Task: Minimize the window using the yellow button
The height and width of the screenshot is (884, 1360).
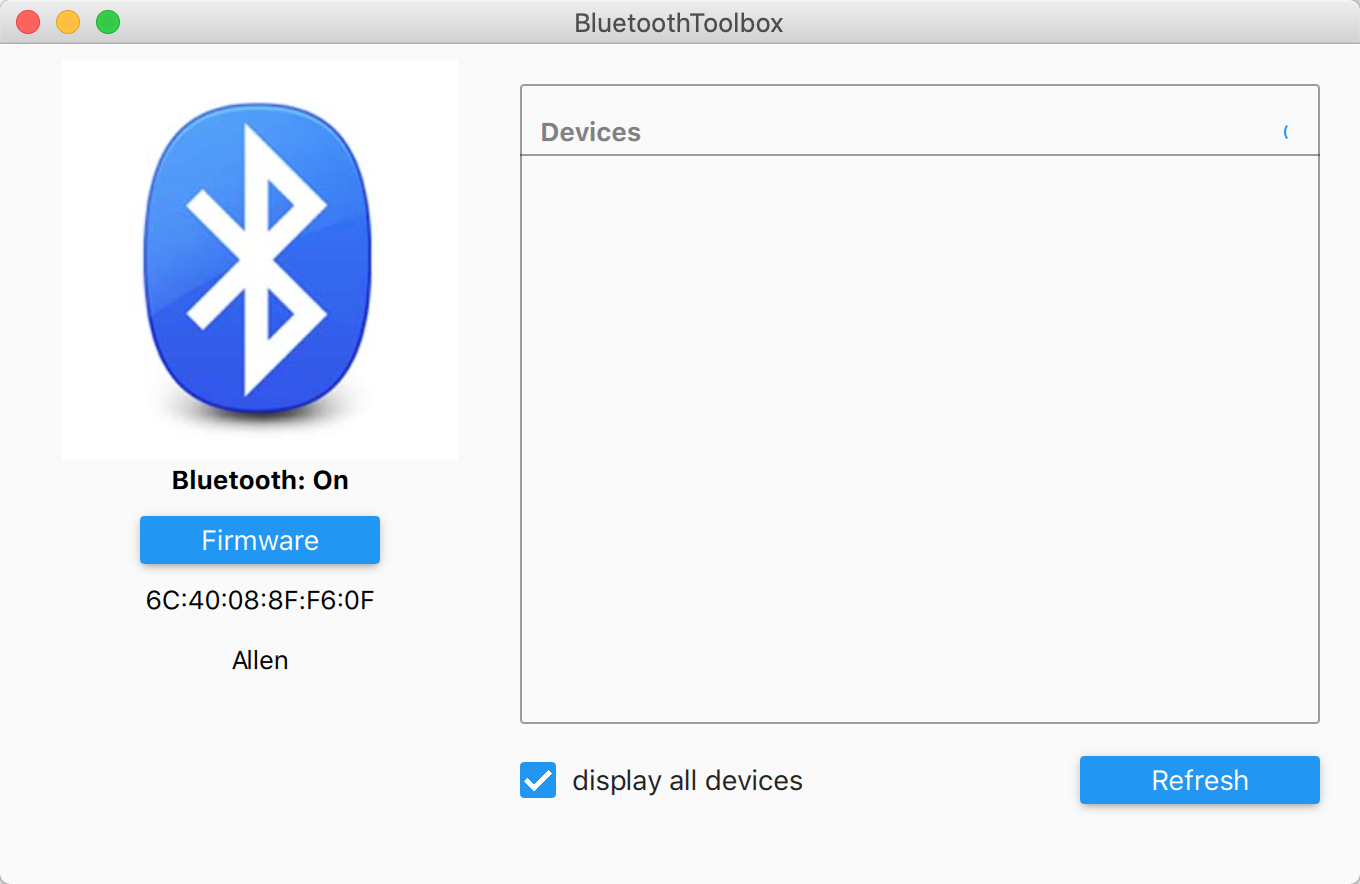Action: click(68, 22)
